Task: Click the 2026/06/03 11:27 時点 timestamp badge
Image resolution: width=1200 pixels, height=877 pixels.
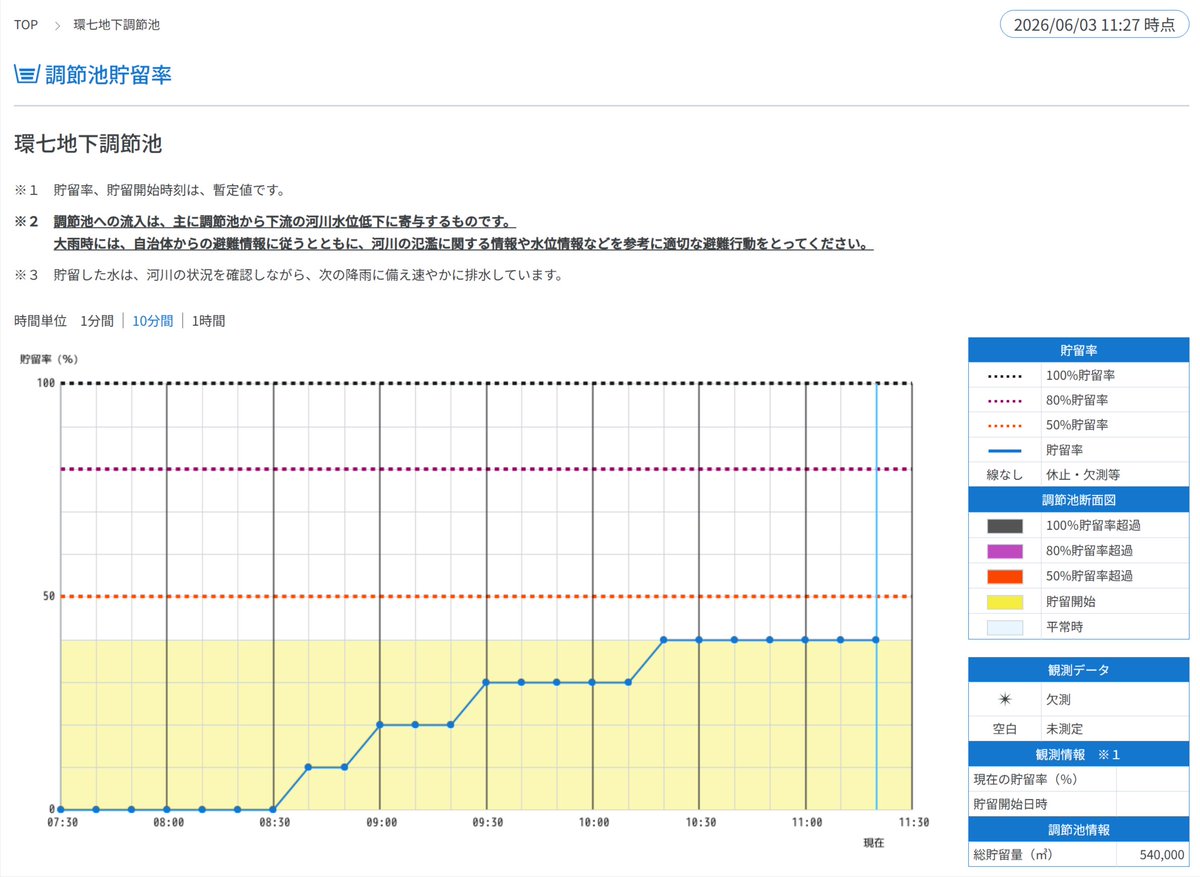Action: (x=1094, y=25)
